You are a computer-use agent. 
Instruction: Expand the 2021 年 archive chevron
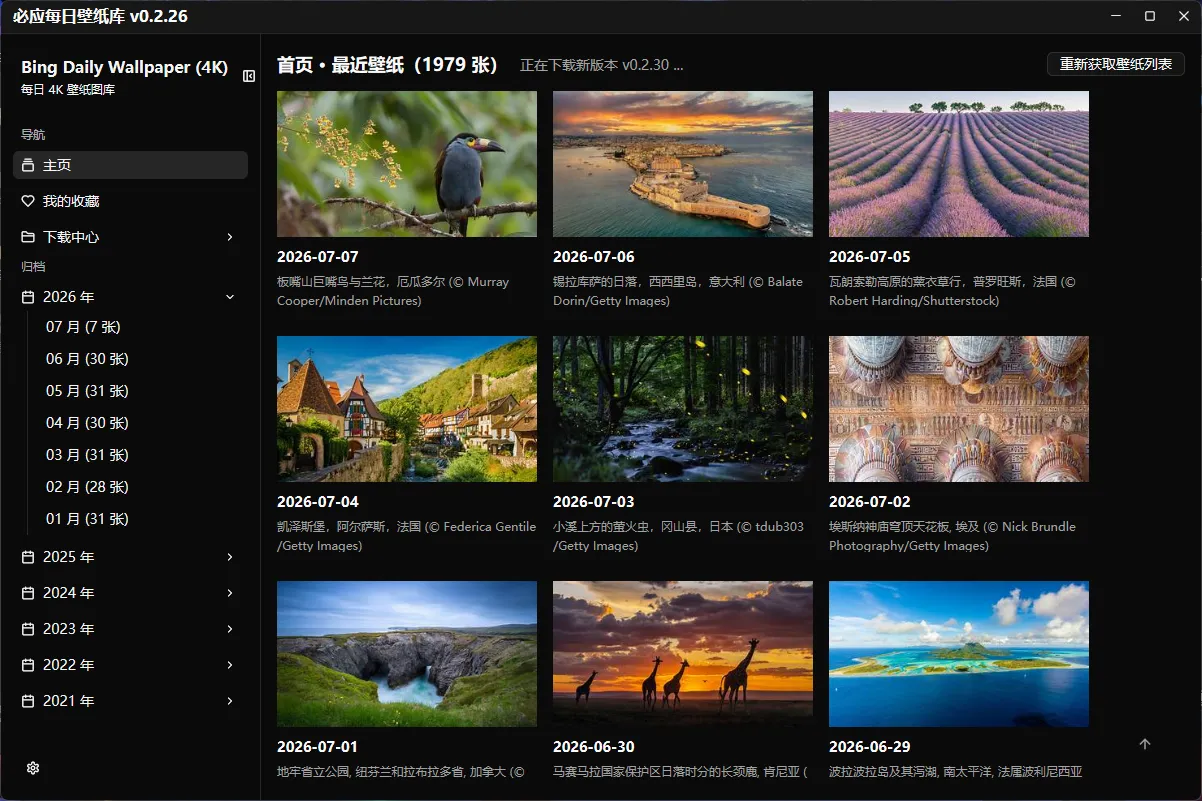tap(230, 701)
